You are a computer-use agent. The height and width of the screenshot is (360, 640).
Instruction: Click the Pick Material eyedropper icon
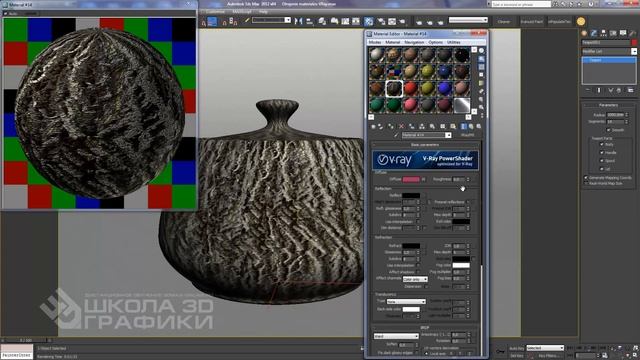click(x=396, y=135)
